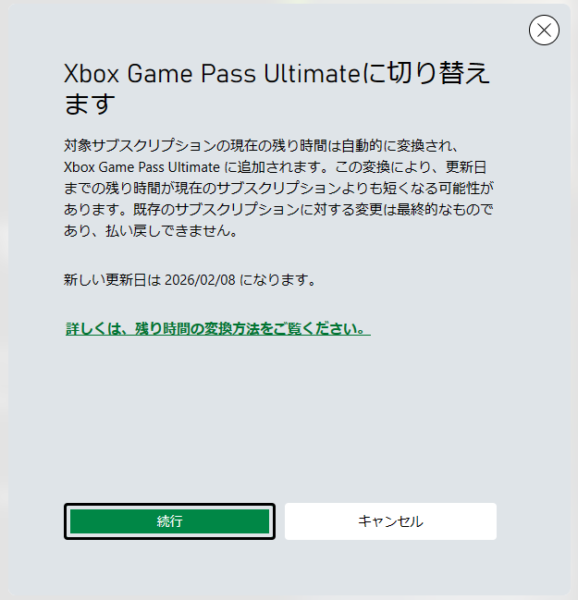This screenshot has height=600, width=578.
Task: Dismiss the switch dialog via the circled X
Action: tap(544, 30)
